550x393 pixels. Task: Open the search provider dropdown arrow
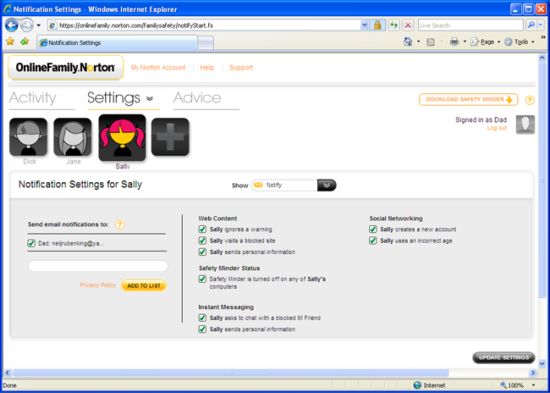click(x=541, y=25)
